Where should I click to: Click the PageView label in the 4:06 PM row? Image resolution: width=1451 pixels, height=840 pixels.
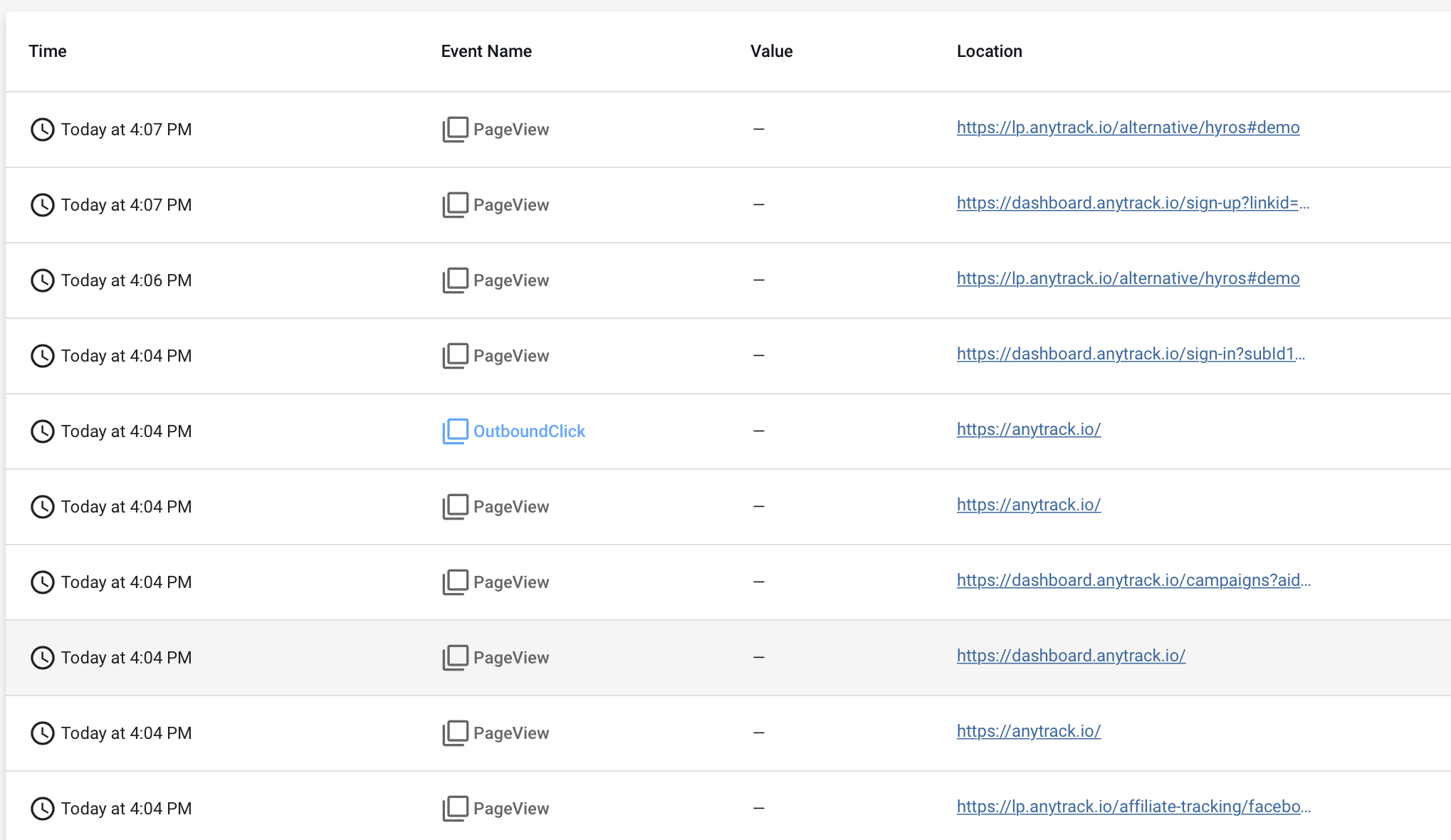[511, 280]
